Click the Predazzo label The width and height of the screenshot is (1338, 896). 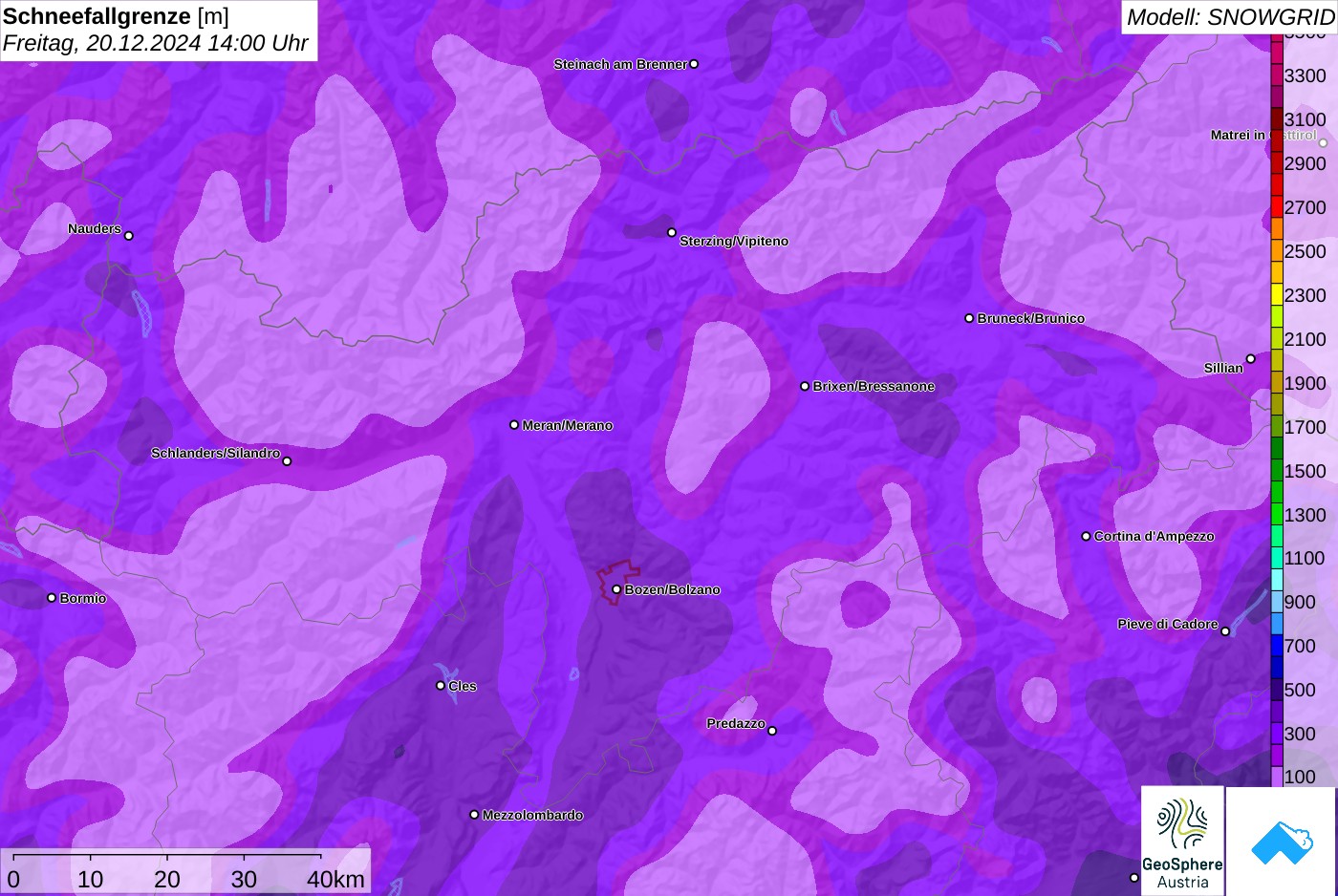click(736, 724)
